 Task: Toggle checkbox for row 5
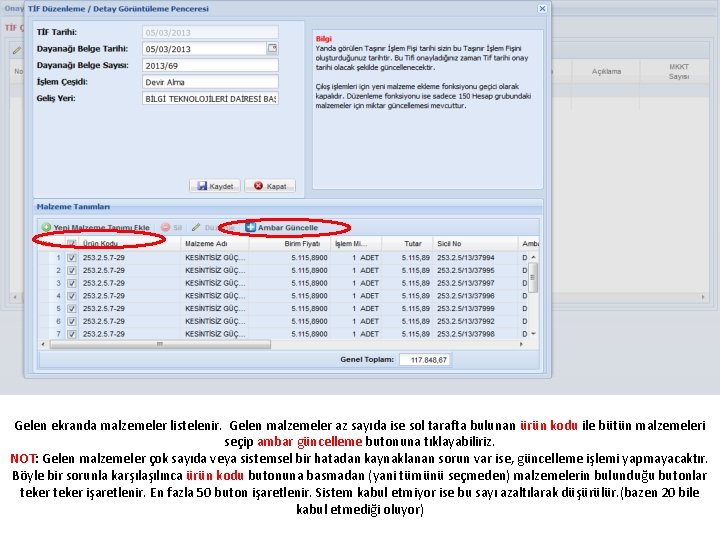coord(72,309)
